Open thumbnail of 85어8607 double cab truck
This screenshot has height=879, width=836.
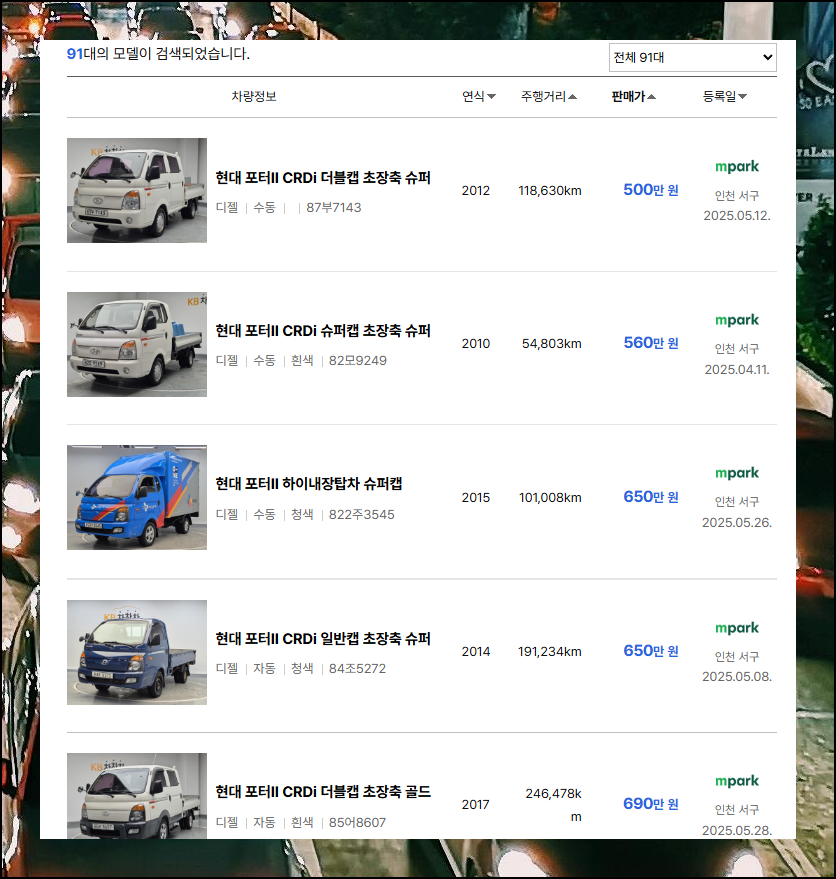pos(137,796)
